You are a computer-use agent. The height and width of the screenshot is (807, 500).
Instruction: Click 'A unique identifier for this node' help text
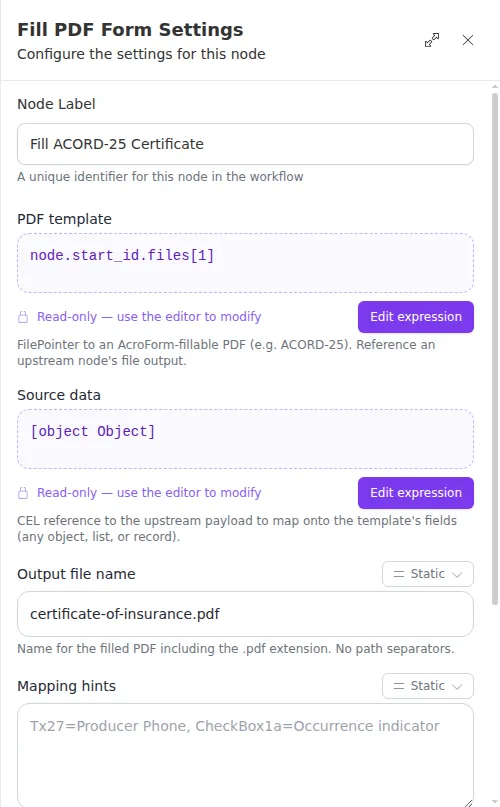tap(160, 177)
